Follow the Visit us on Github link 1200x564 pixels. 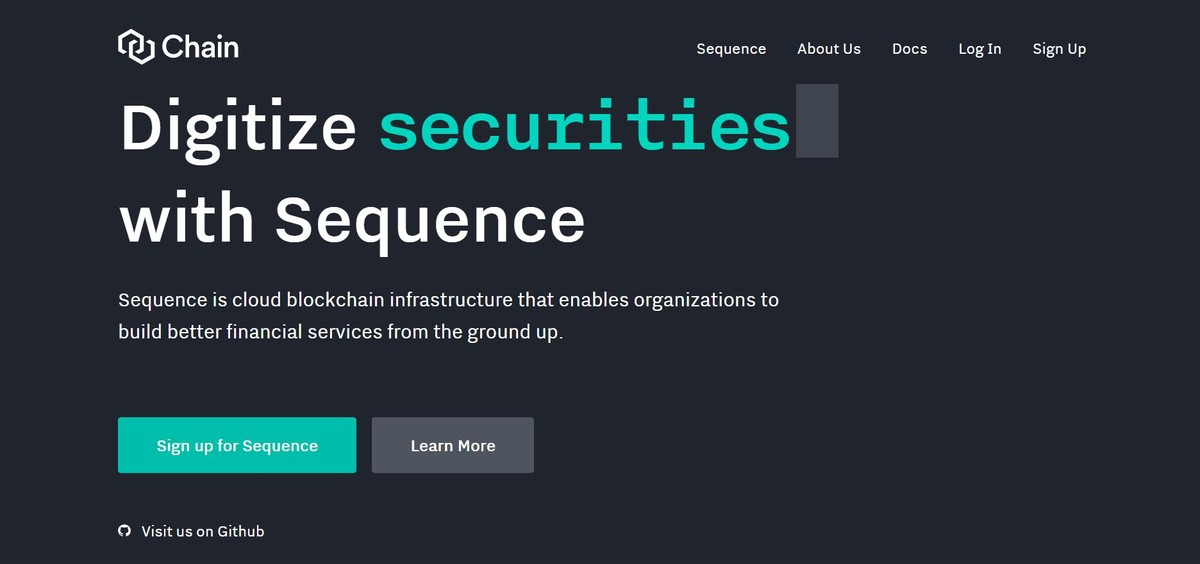click(203, 531)
